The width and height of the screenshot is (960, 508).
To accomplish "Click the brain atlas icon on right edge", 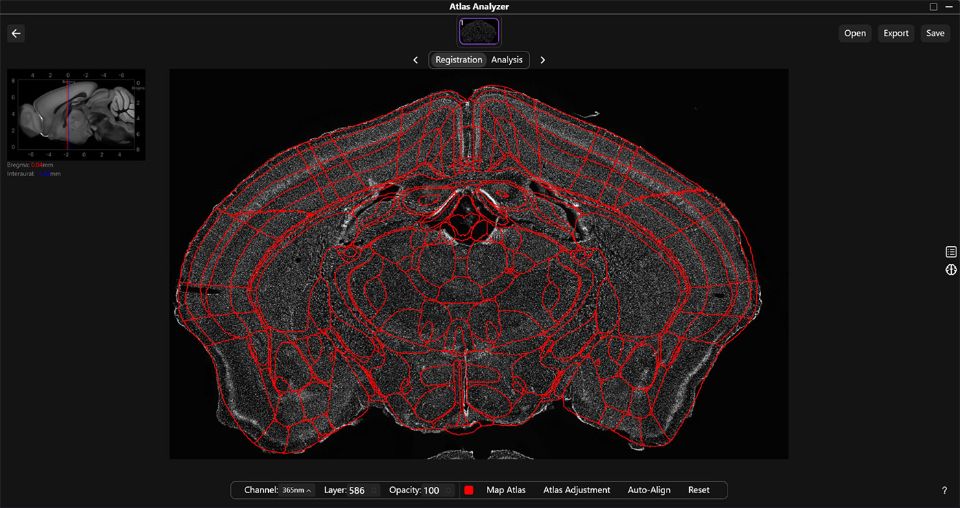I will (x=951, y=270).
